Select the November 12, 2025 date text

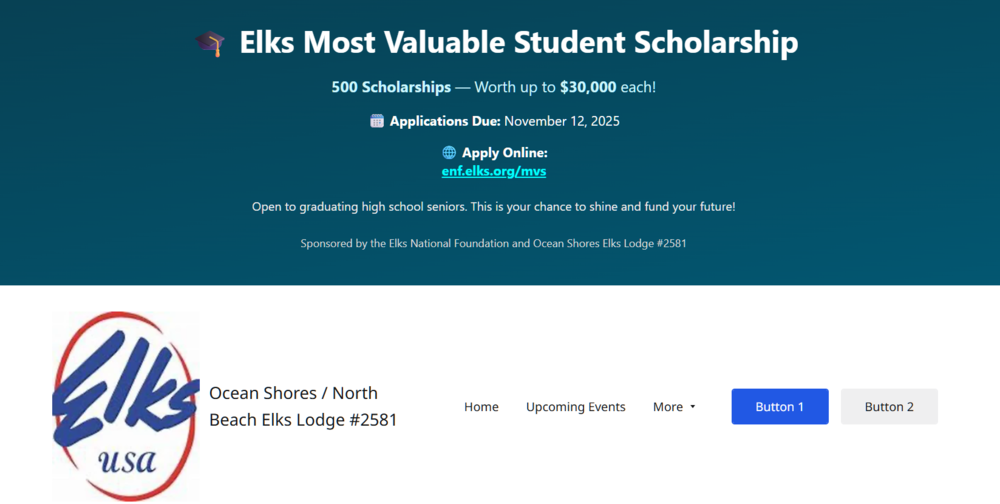point(562,121)
